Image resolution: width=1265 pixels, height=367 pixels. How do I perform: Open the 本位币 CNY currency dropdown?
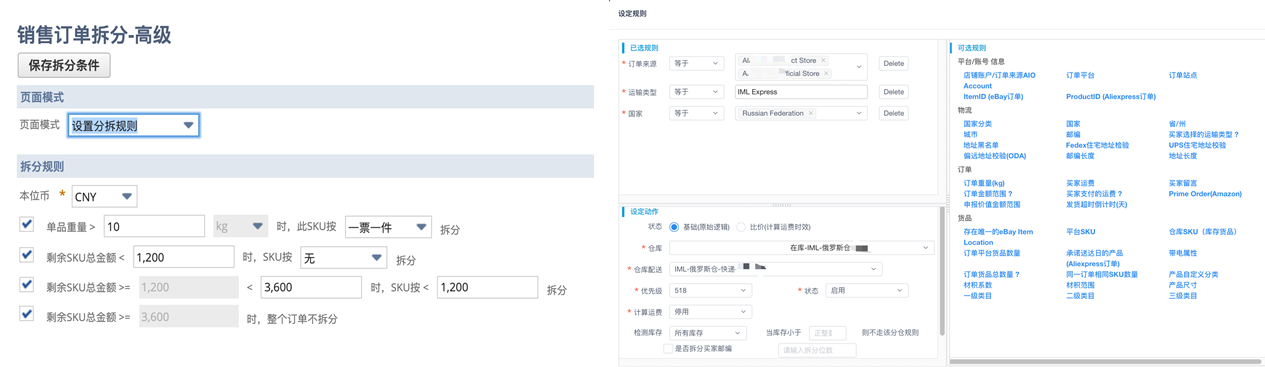104,197
